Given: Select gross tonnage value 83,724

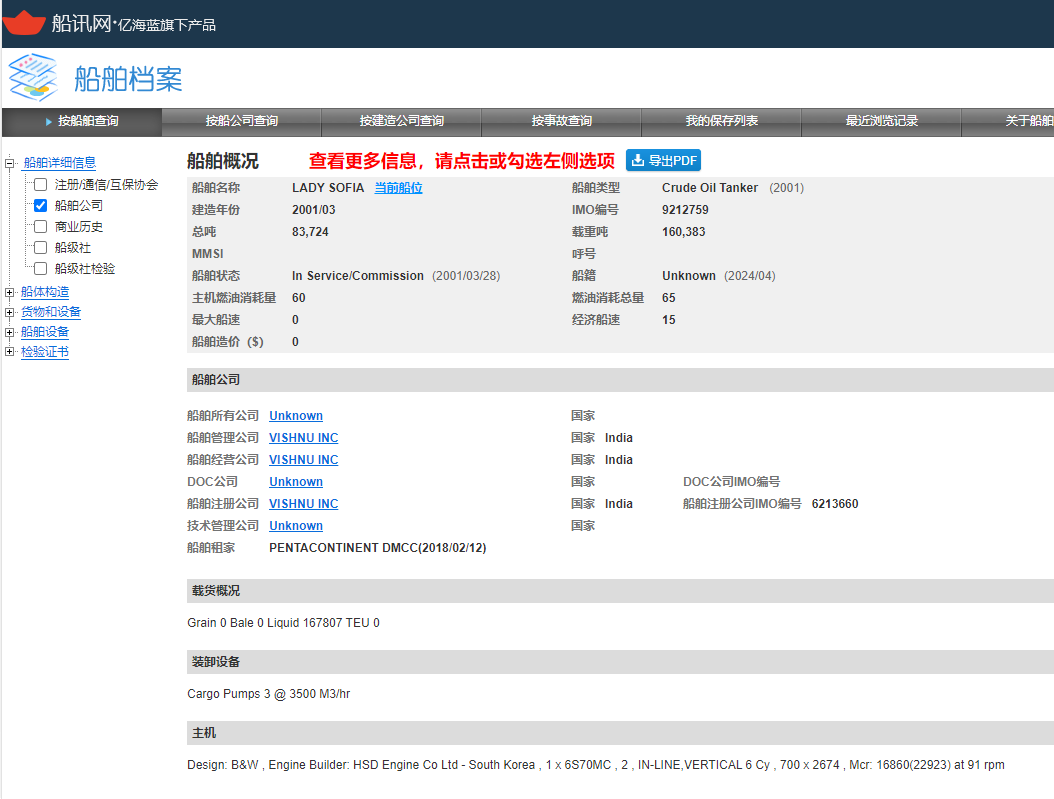Looking at the screenshot, I should pos(310,232).
